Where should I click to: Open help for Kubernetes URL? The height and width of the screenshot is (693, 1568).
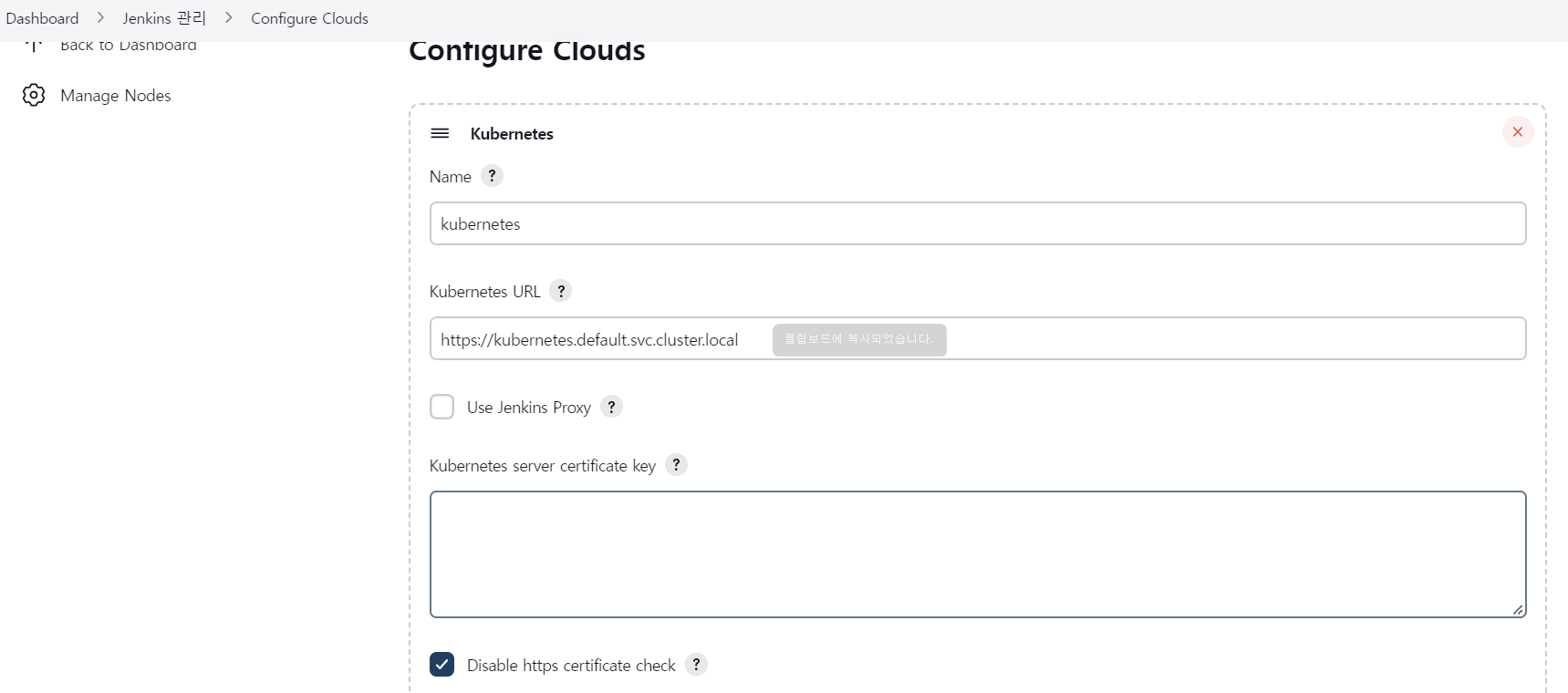pyautogui.click(x=561, y=291)
